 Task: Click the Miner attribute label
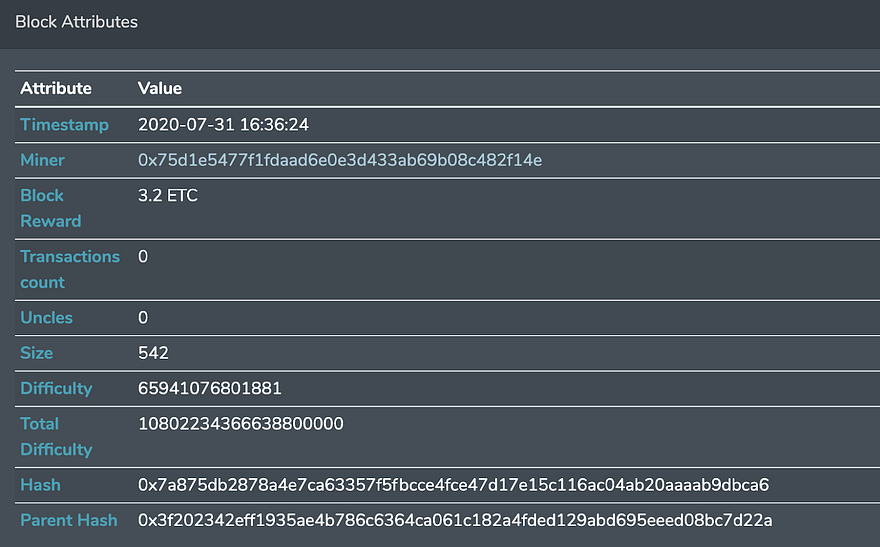pos(42,160)
